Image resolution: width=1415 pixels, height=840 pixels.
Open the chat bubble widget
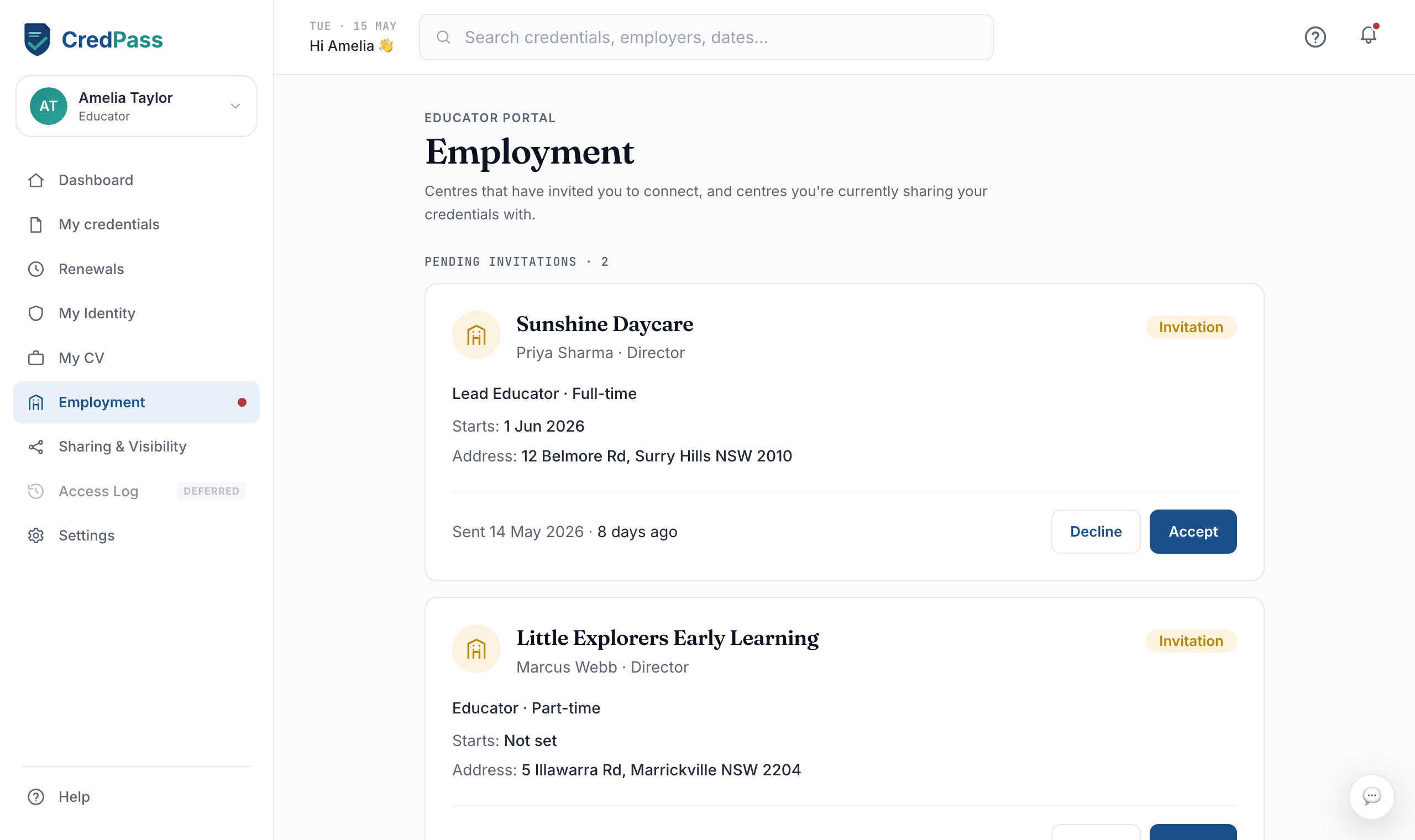1371,796
